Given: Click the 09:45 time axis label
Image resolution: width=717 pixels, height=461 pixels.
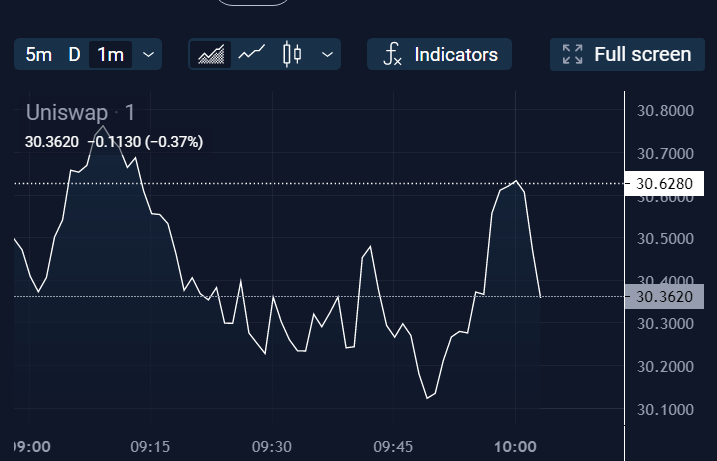Looking at the screenshot, I should click(x=393, y=446).
